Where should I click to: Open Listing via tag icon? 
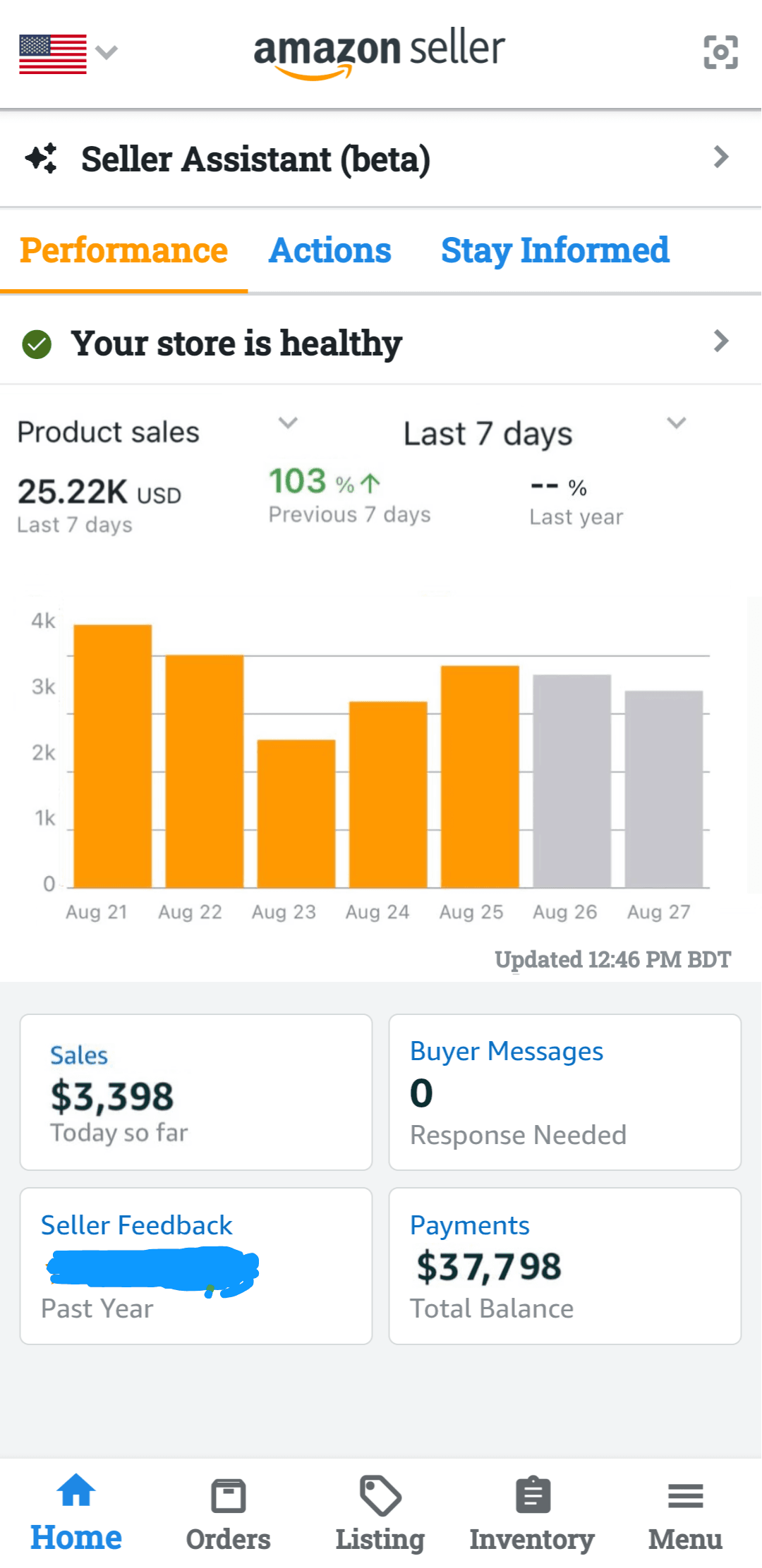coord(380,1495)
